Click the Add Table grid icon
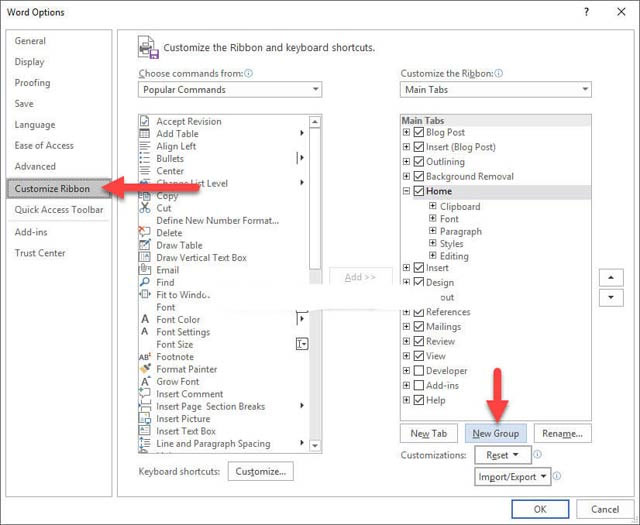The image size is (640, 525). (x=144, y=133)
